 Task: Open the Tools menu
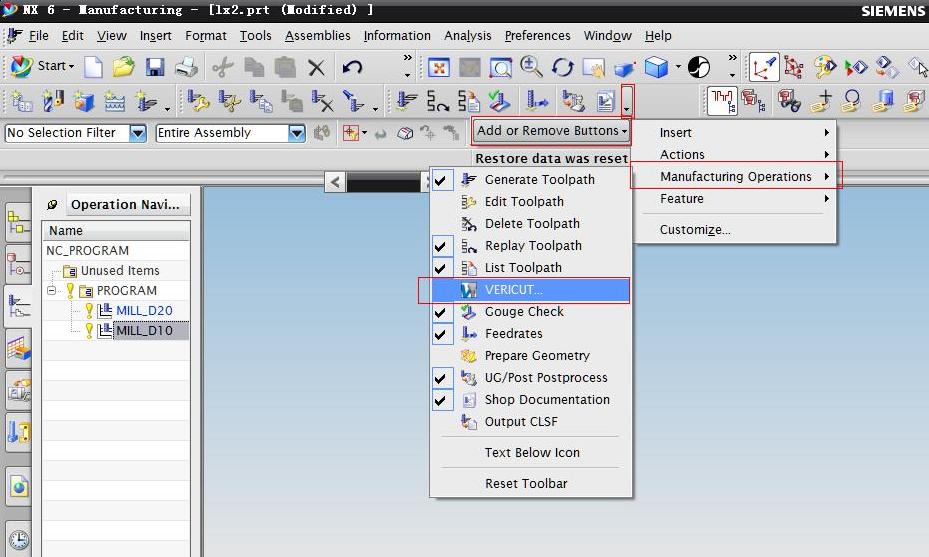coord(255,36)
